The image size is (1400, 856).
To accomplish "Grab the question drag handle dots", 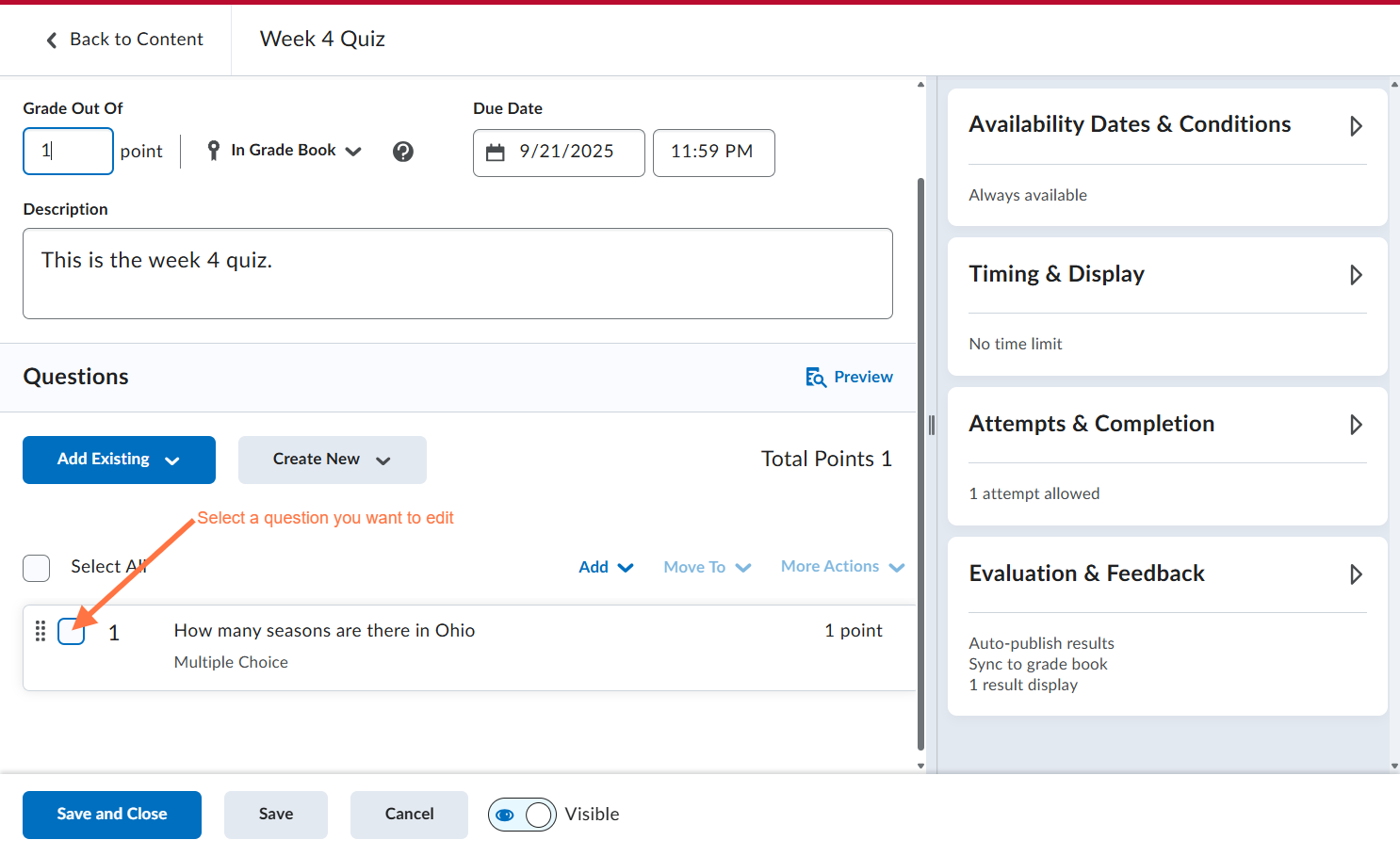I will [41, 631].
